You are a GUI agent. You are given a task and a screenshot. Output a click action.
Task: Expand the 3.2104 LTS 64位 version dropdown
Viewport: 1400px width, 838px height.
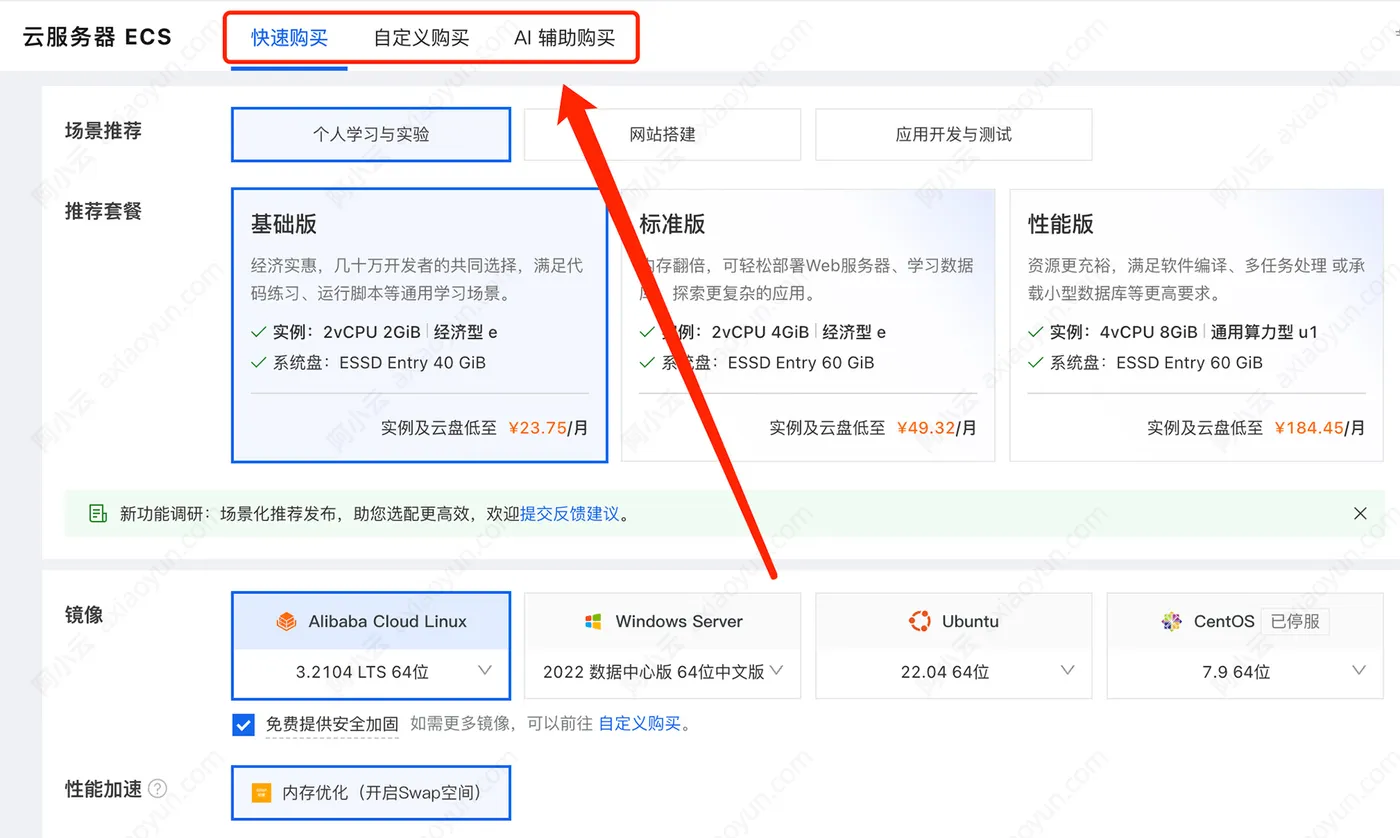[371, 672]
